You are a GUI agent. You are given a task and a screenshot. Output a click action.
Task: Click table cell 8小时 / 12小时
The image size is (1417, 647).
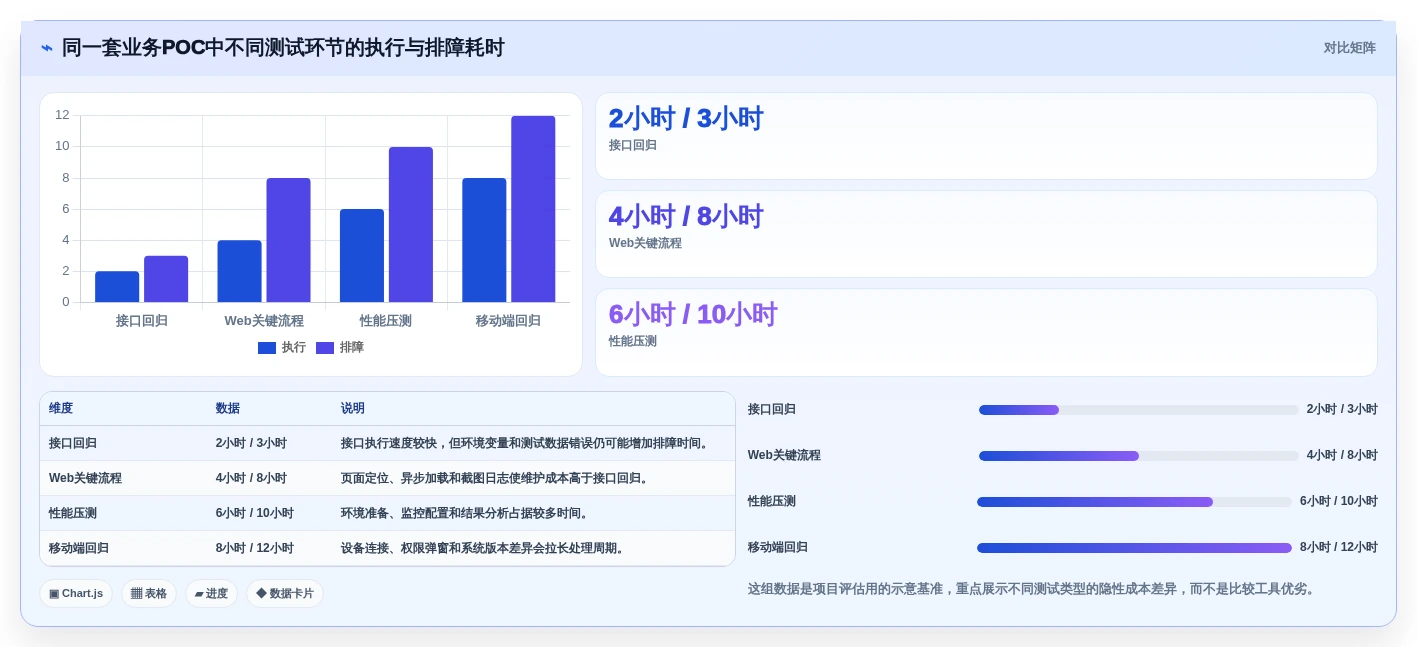[x=255, y=549]
